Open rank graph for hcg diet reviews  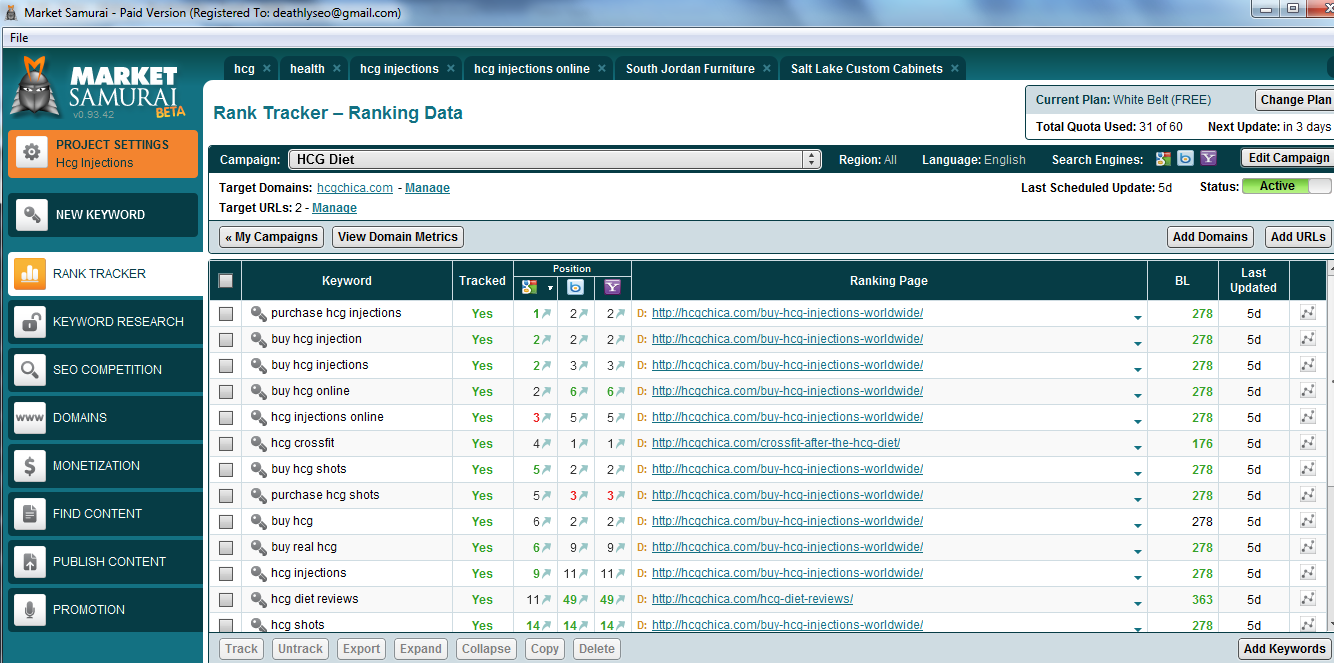(x=1307, y=599)
